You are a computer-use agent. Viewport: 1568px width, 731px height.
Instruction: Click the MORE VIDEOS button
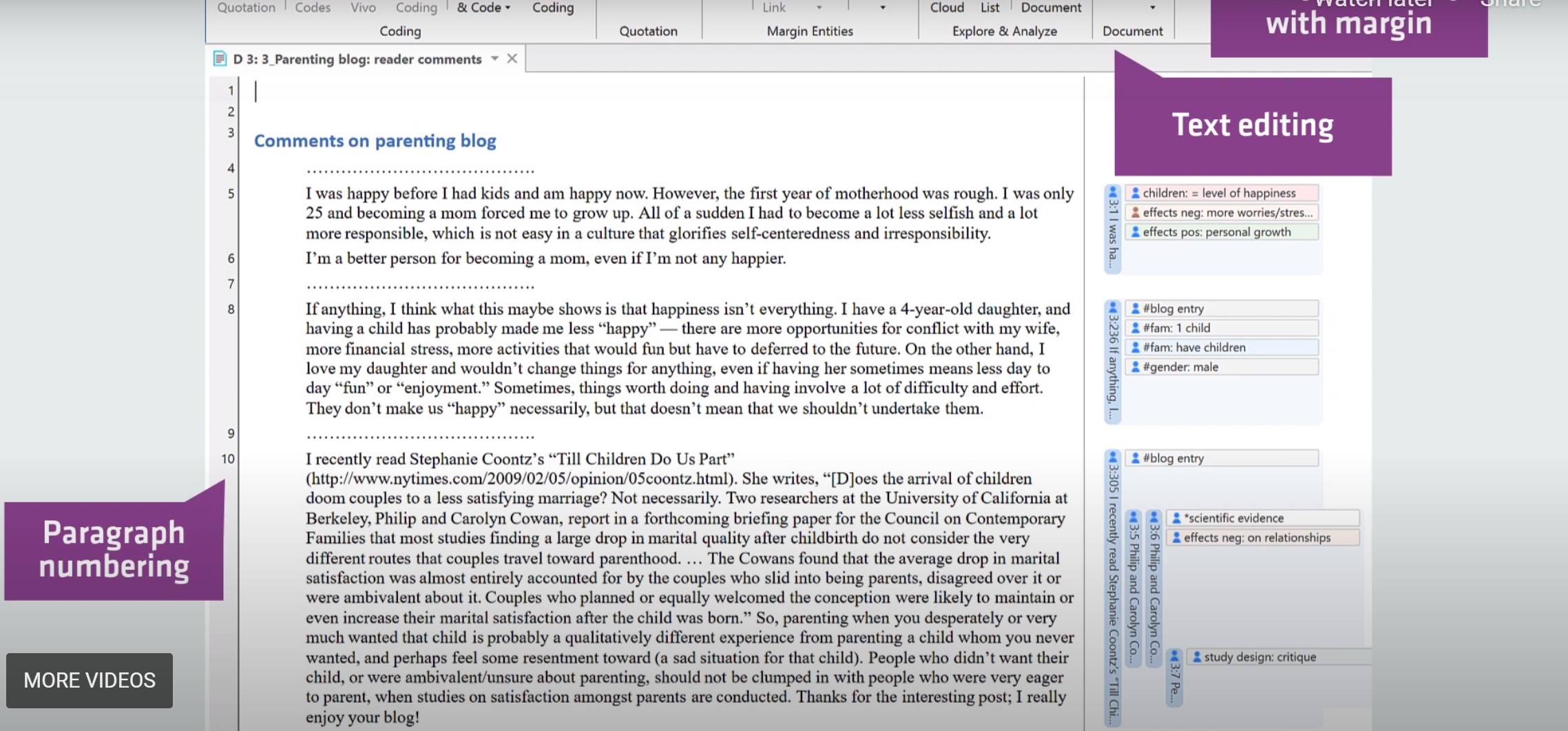[x=90, y=681]
